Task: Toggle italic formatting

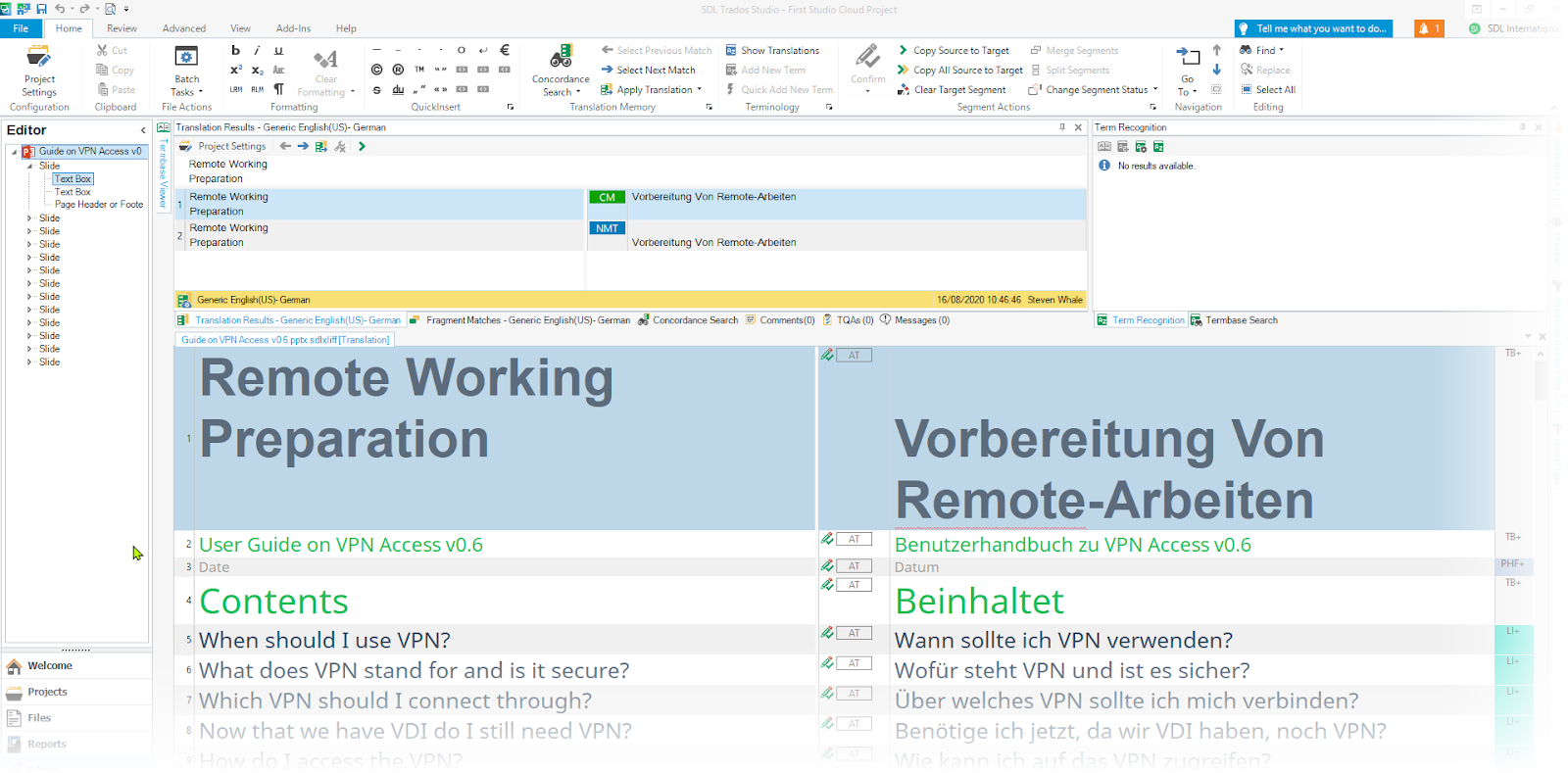Action: point(257,50)
